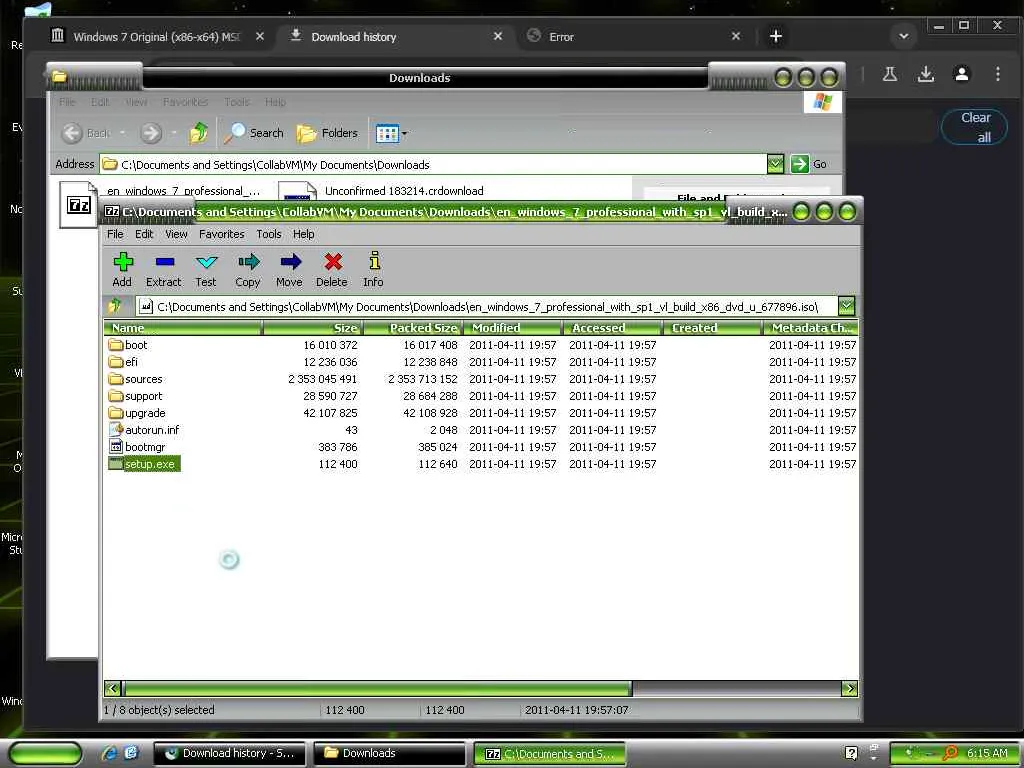Open the File menu in 7-Zip
Viewport: 1024px width, 768px height.
(x=115, y=234)
